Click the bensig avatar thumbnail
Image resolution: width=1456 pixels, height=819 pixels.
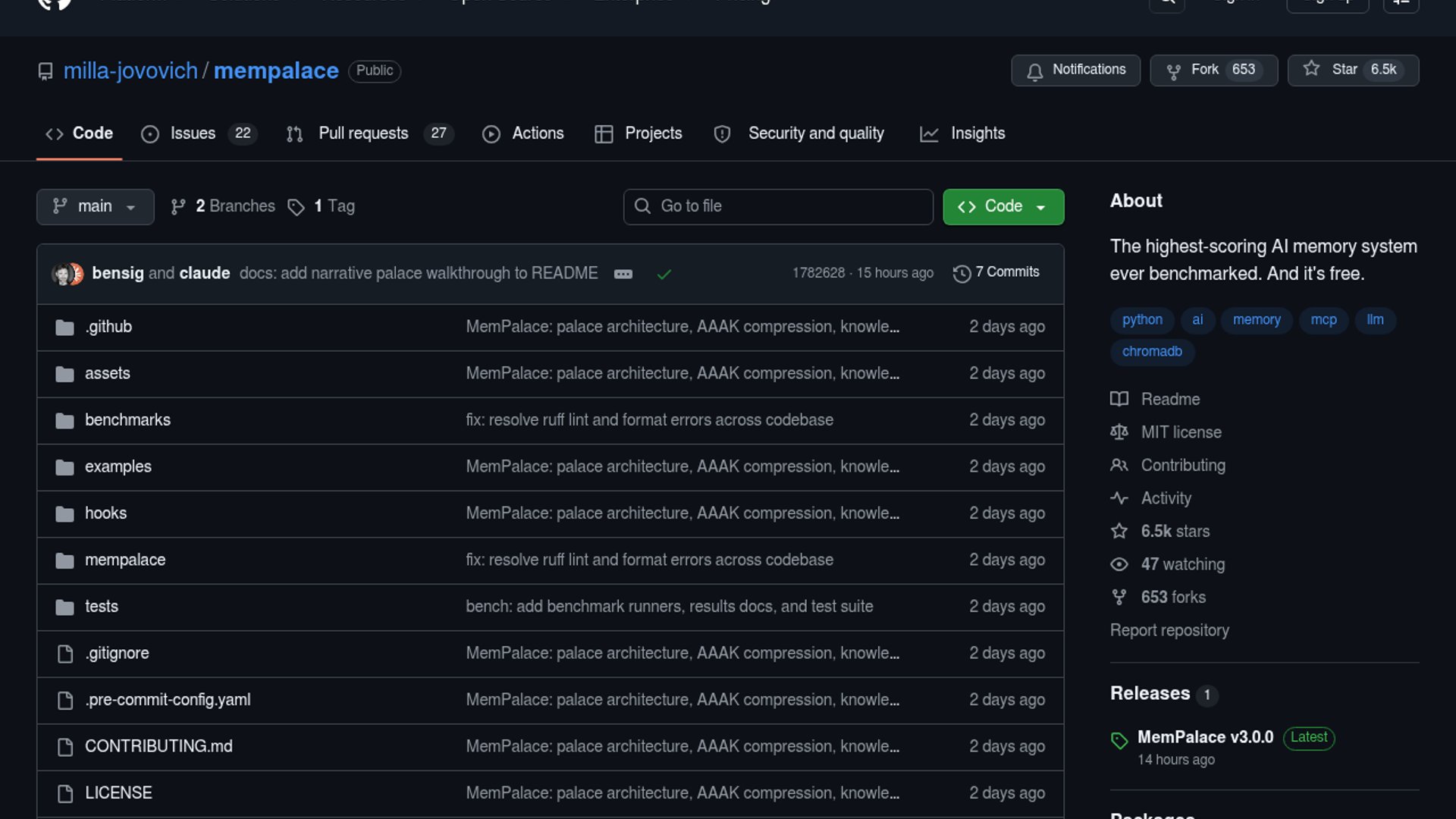(x=62, y=274)
